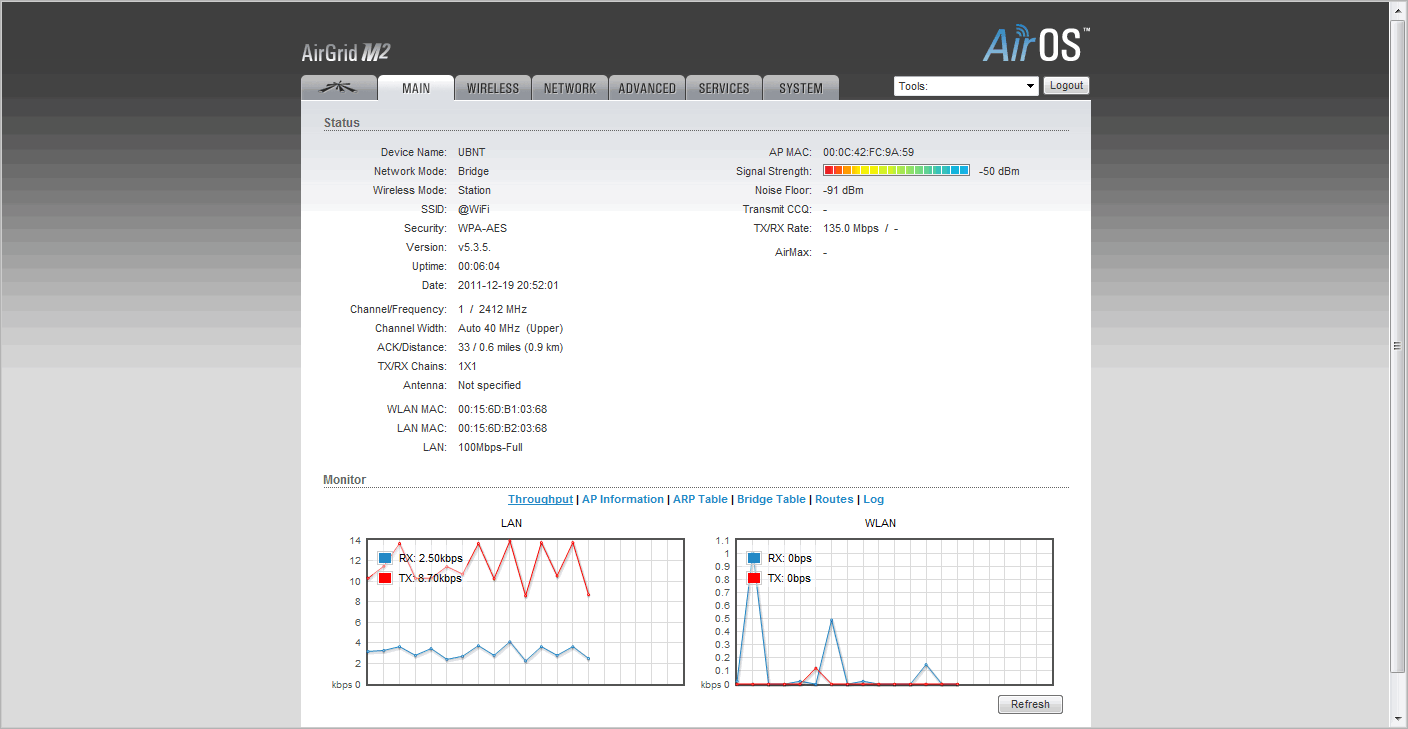The image size is (1408, 729).
Task: Open the AP Information link
Action: [623, 499]
